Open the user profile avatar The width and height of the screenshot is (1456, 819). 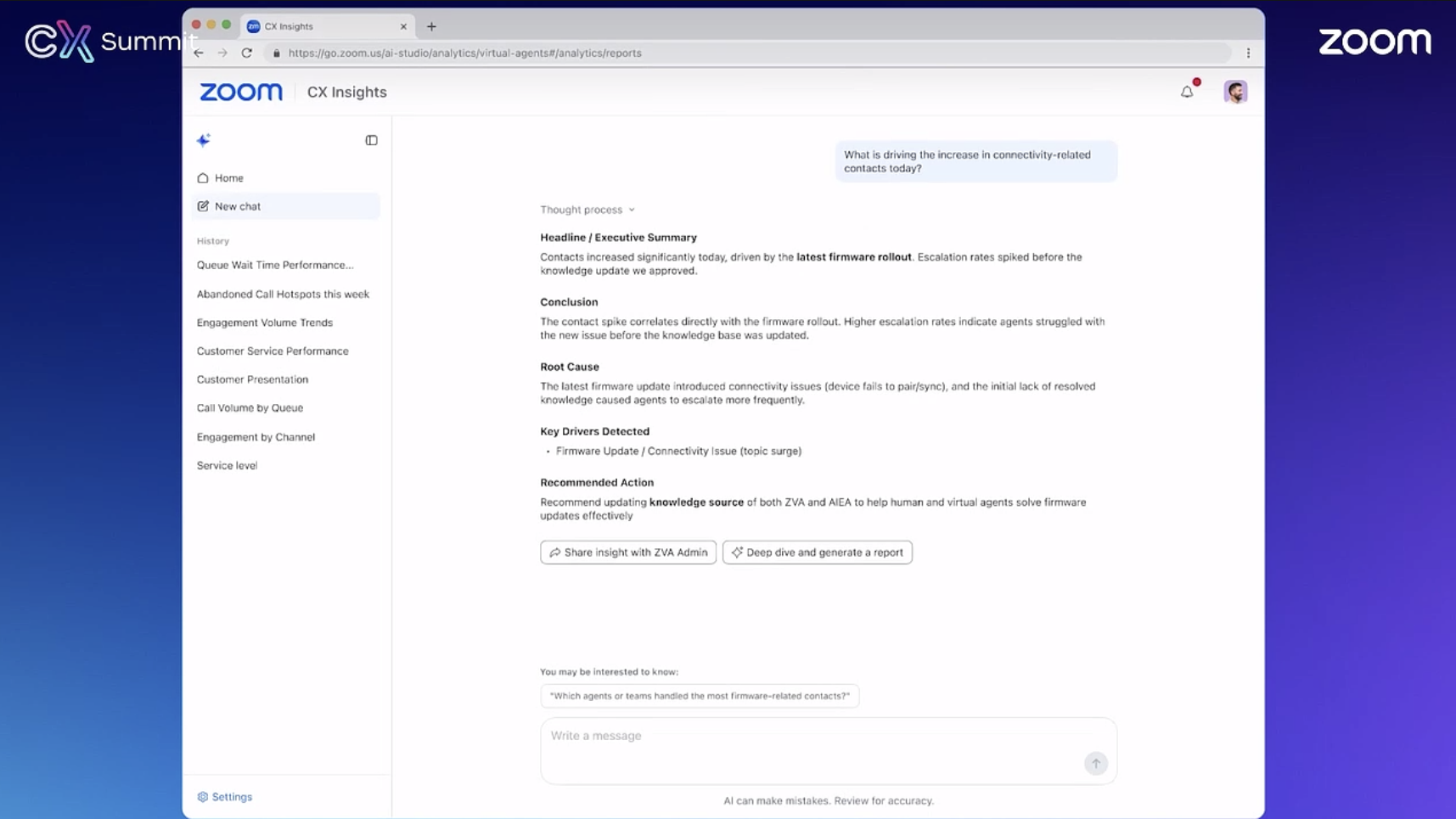[x=1234, y=92]
